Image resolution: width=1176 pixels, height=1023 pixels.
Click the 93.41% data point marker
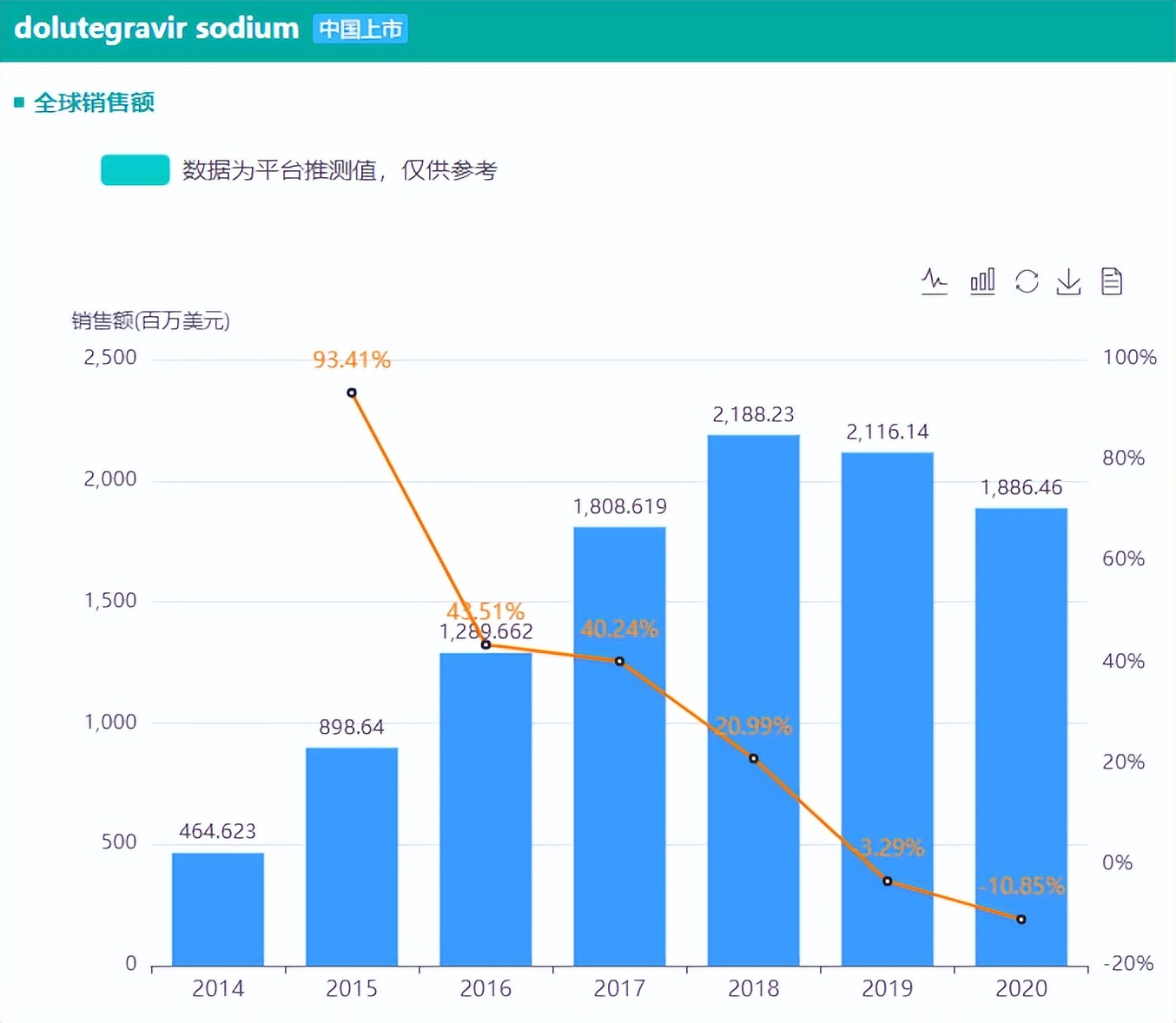click(351, 393)
